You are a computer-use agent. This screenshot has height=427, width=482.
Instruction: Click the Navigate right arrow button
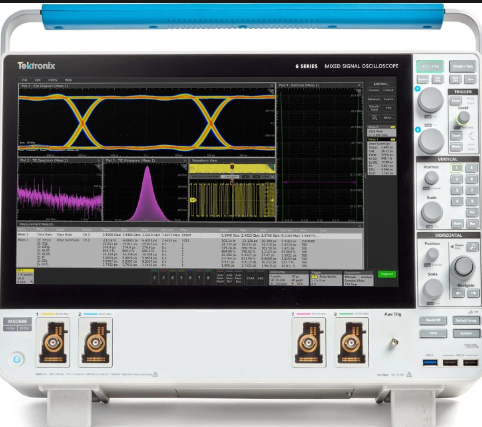tap(473, 293)
